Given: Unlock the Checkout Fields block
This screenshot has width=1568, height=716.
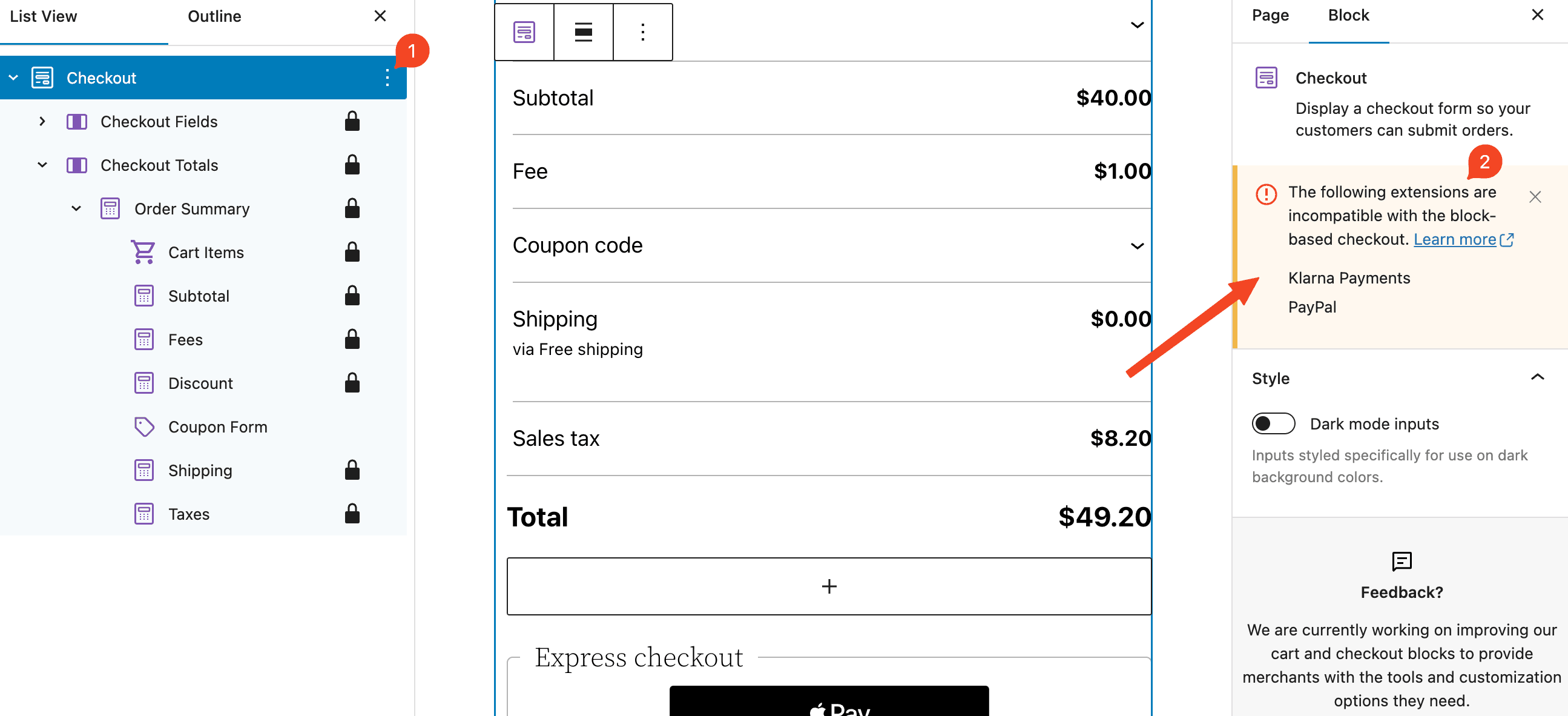Looking at the screenshot, I should point(353,121).
